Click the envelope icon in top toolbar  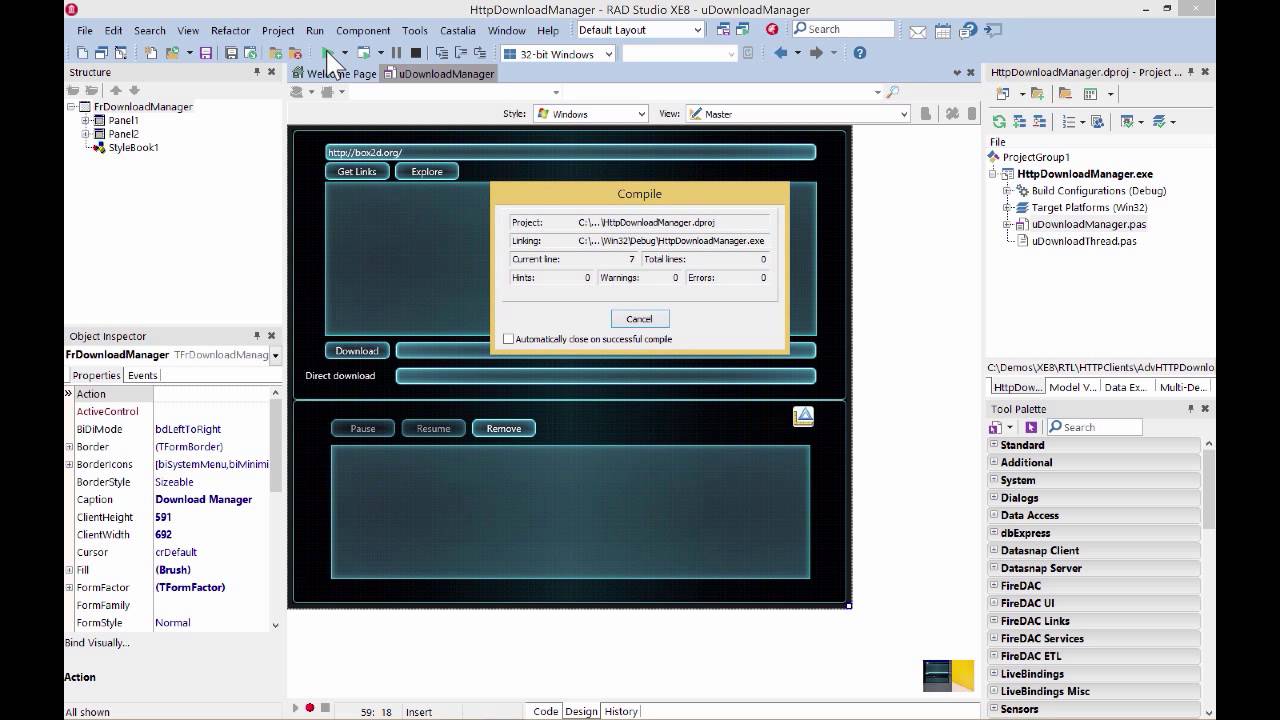(917, 30)
